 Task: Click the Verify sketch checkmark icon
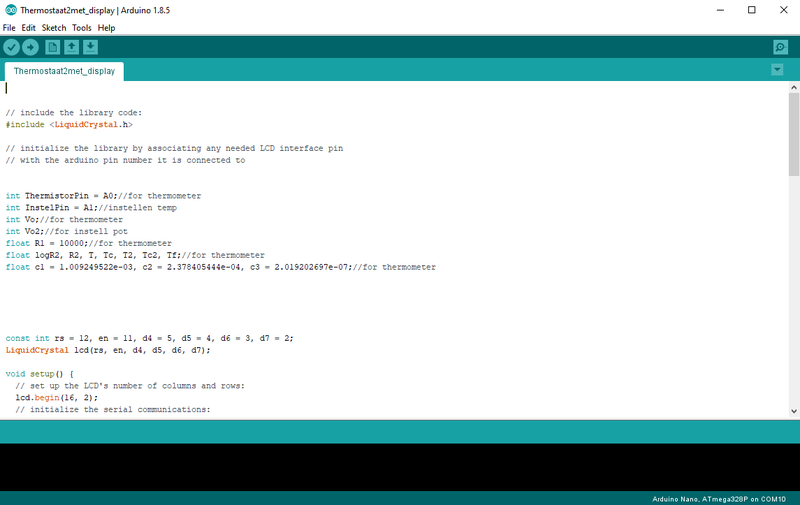pos(11,47)
